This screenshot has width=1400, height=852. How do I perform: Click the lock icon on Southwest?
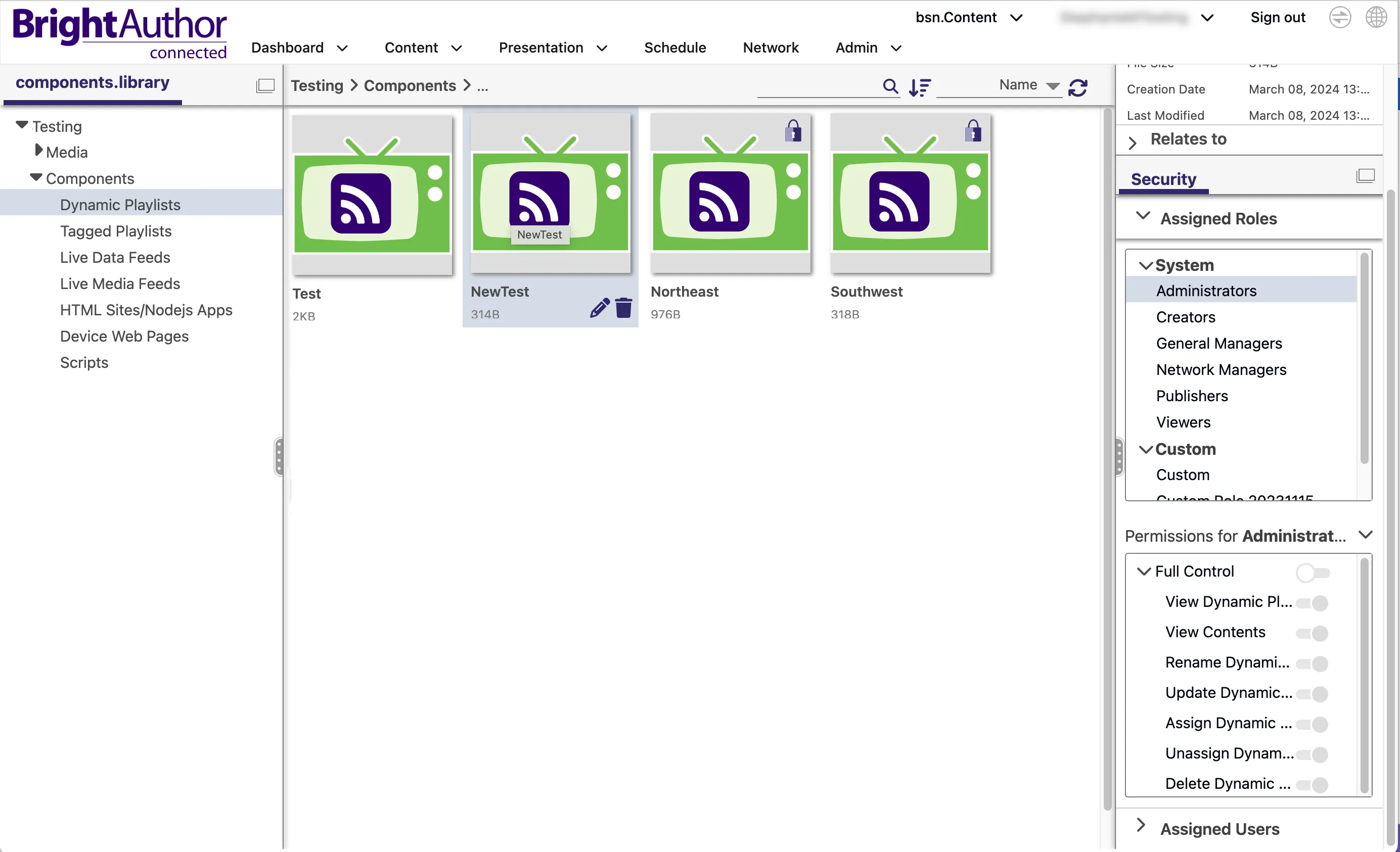tap(973, 131)
